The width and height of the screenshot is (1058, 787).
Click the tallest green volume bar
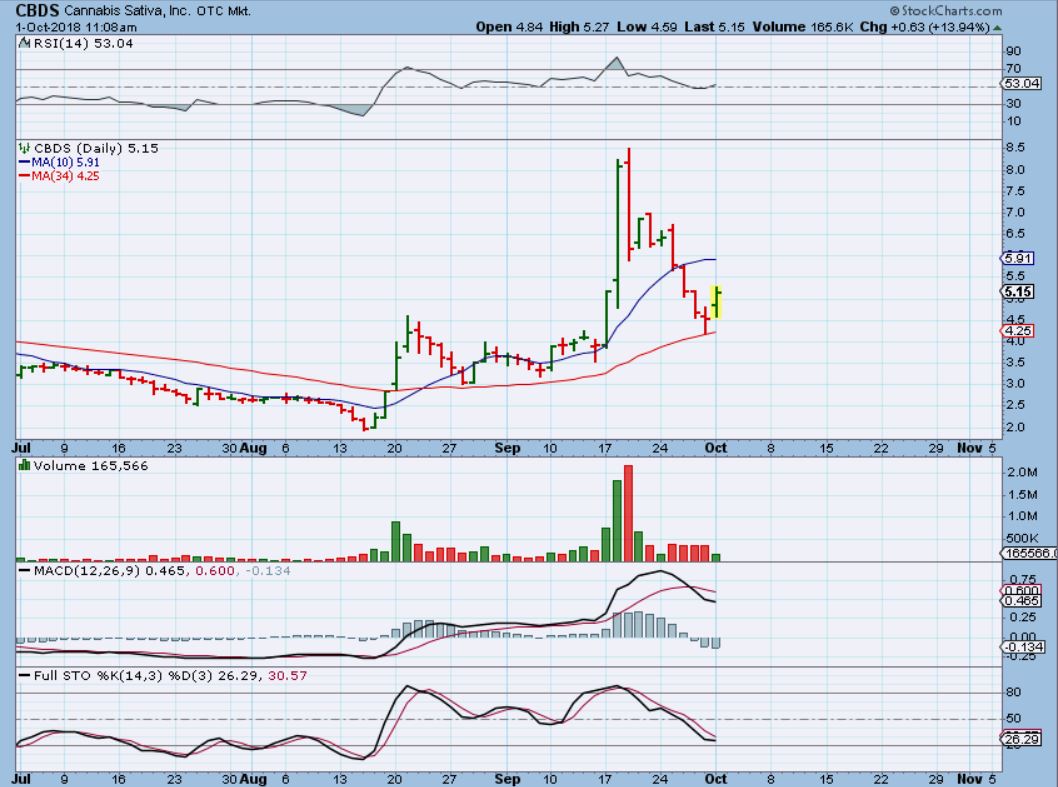[x=617, y=520]
